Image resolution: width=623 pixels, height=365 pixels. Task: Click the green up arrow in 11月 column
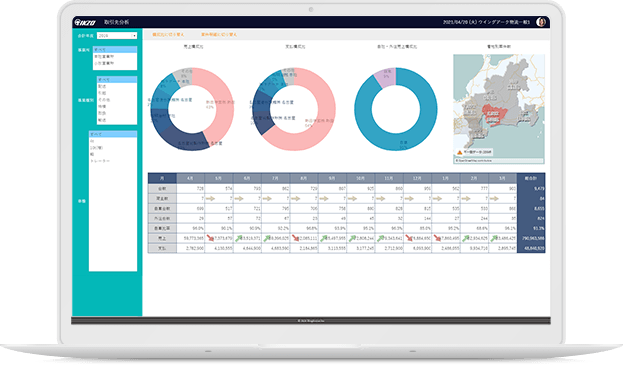coord(381,238)
